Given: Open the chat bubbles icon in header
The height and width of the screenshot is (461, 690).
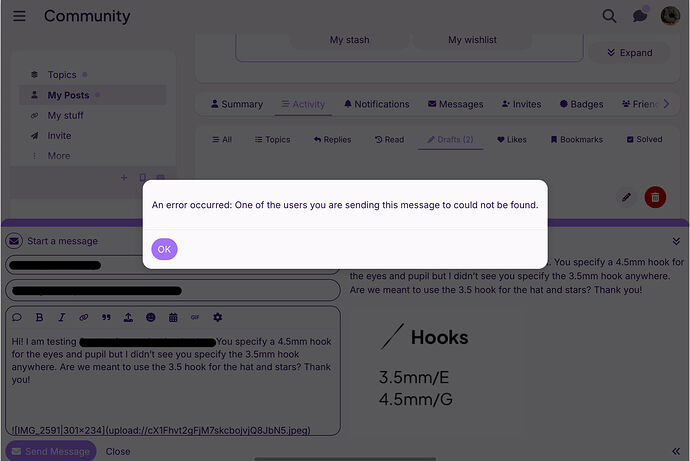Looking at the screenshot, I should [640, 16].
